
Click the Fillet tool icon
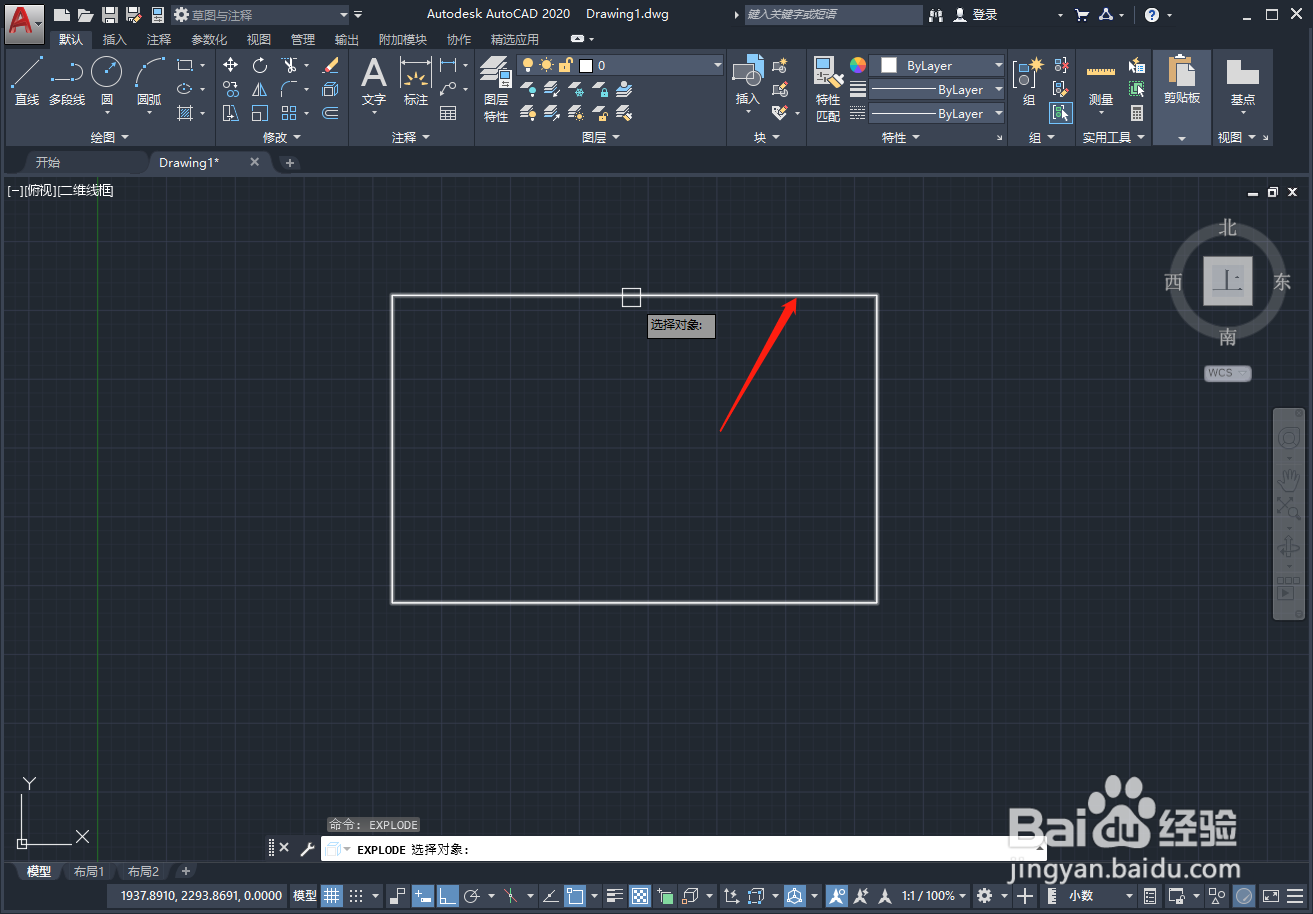pyautogui.click(x=289, y=89)
